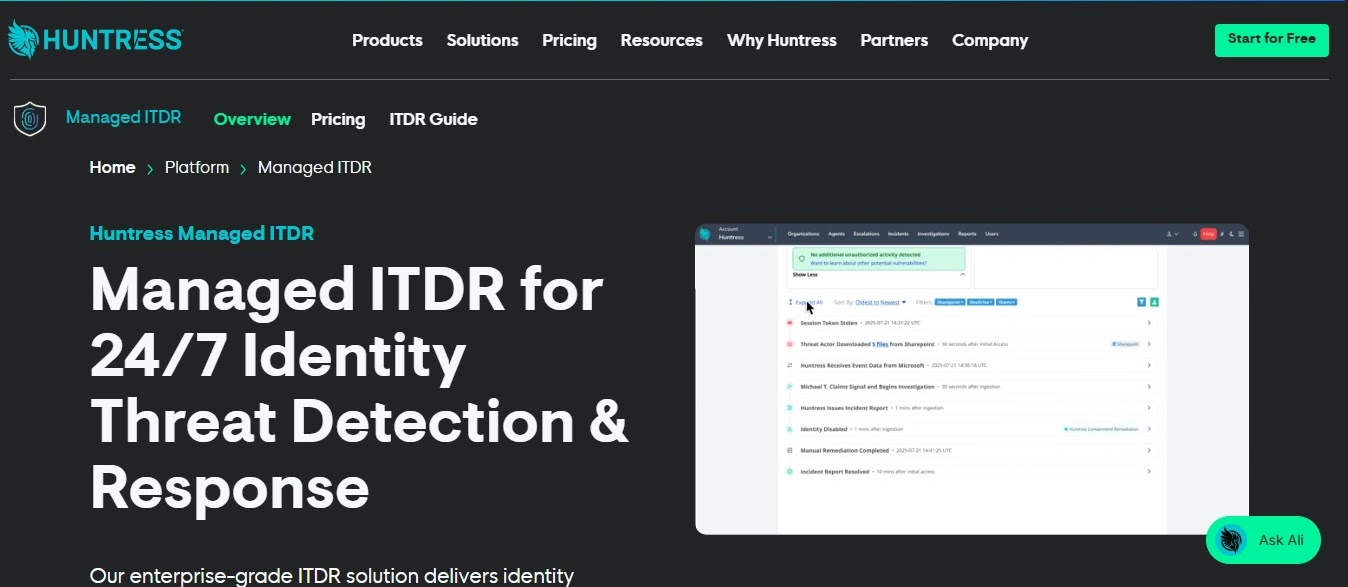Click the Expand All control in the timeline
This screenshot has height=587, width=1348.
[x=806, y=302]
